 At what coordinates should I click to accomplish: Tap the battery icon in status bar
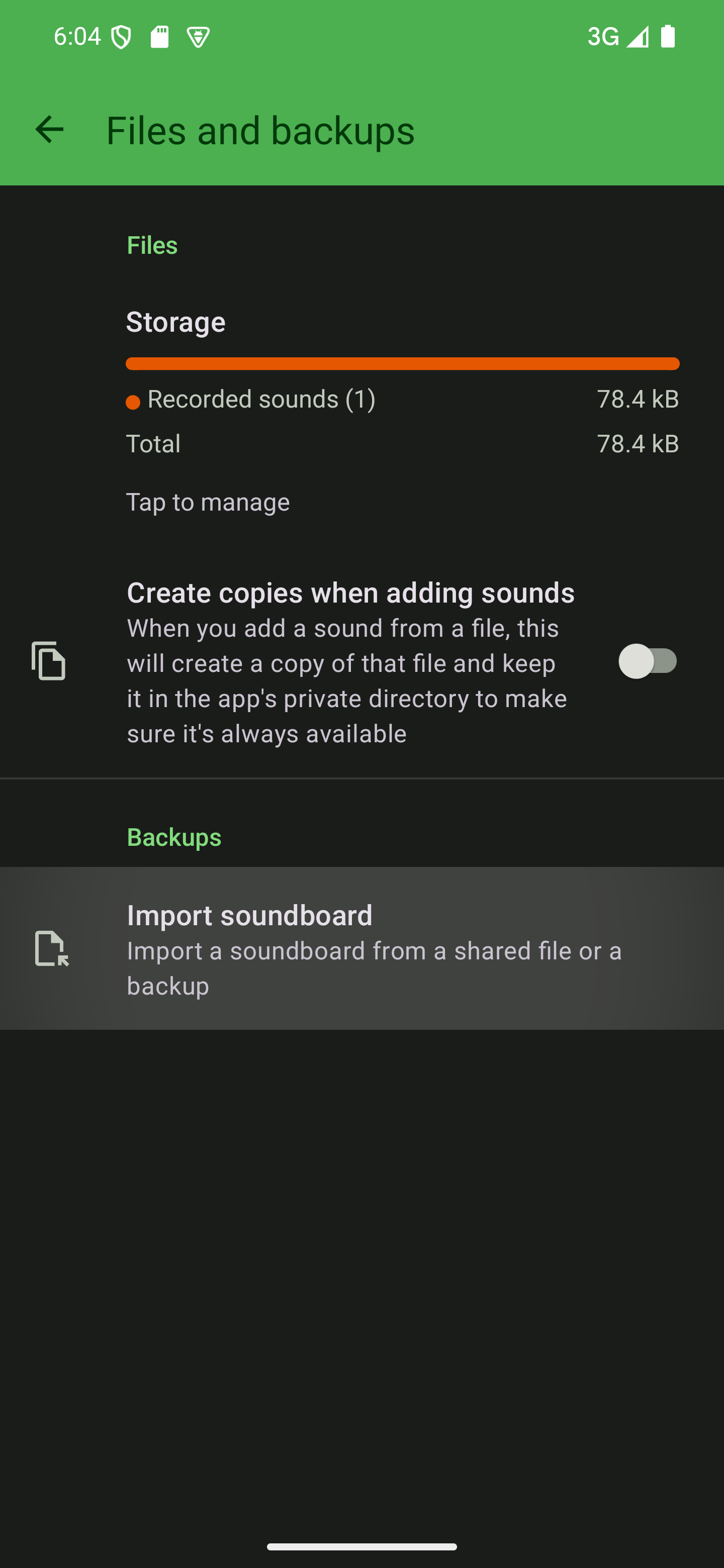tap(668, 37)
